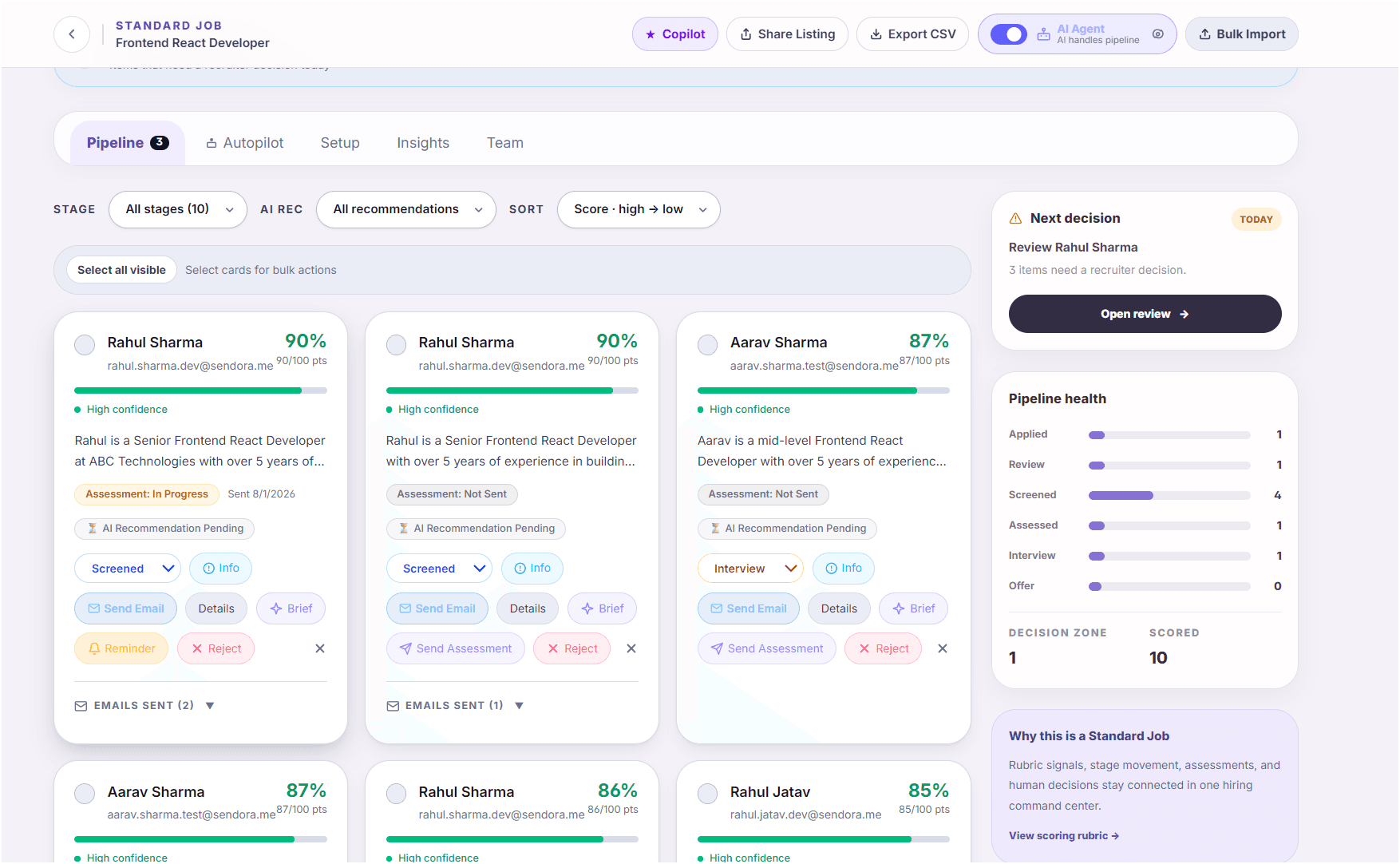Click the Pipeline count badge 3

click(160, 142)
